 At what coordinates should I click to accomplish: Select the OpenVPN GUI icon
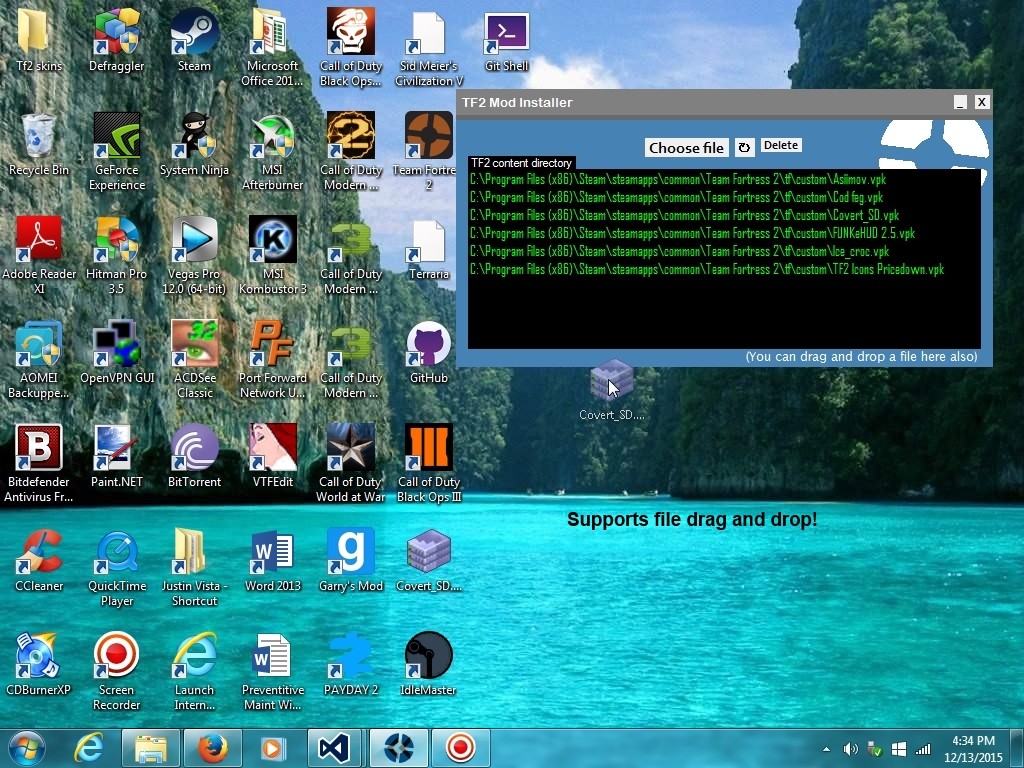116,353
